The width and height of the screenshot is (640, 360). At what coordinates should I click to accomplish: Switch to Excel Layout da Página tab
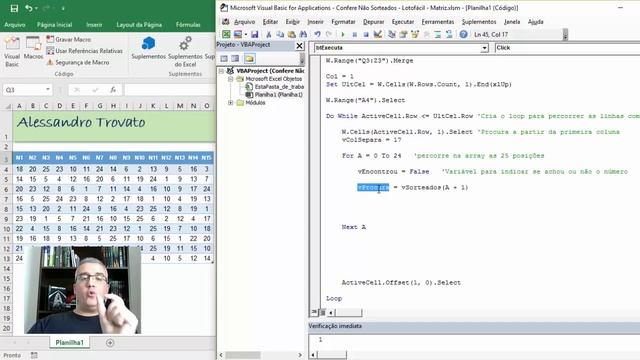point(139,24)
